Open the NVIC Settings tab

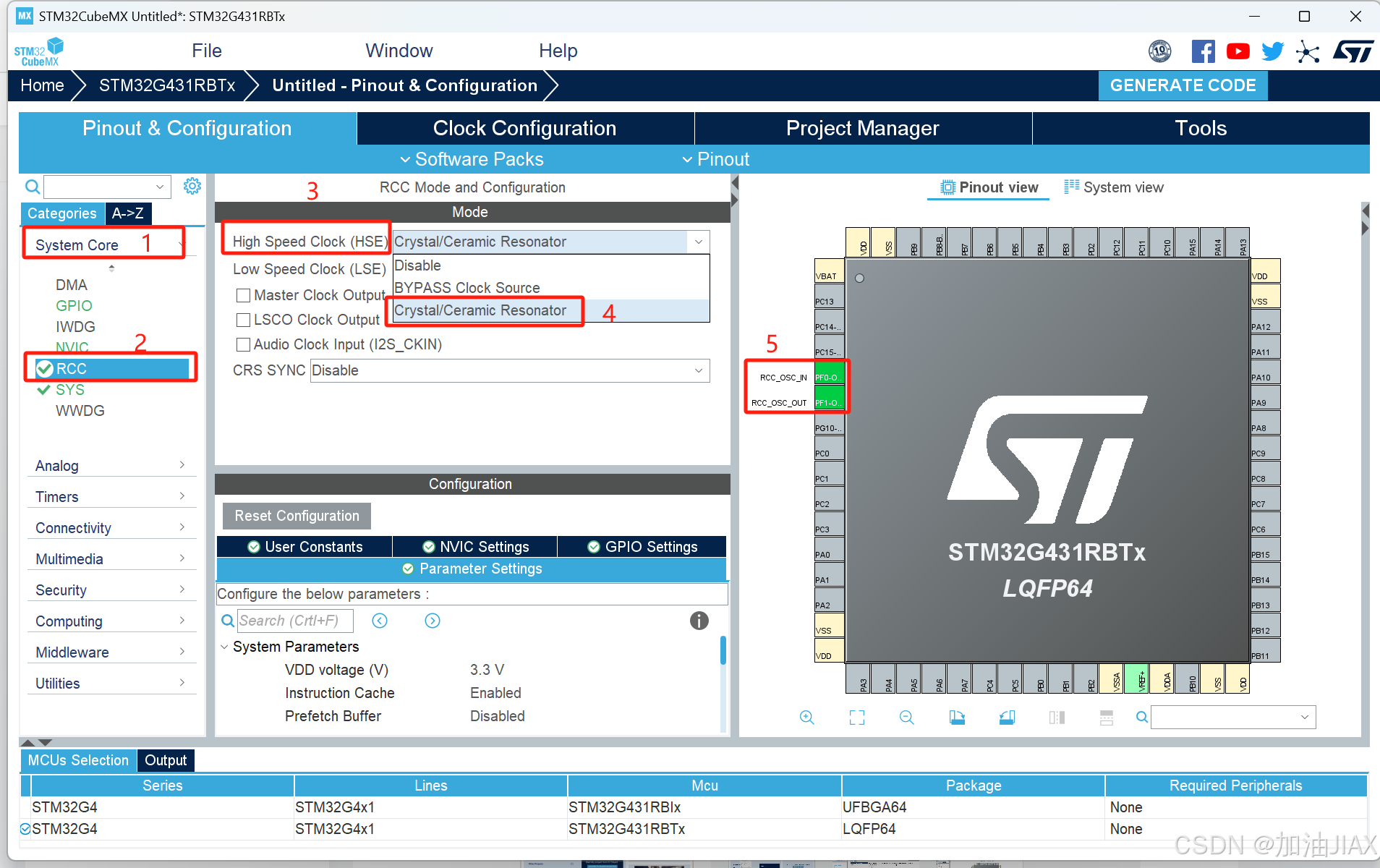[475, 547]
